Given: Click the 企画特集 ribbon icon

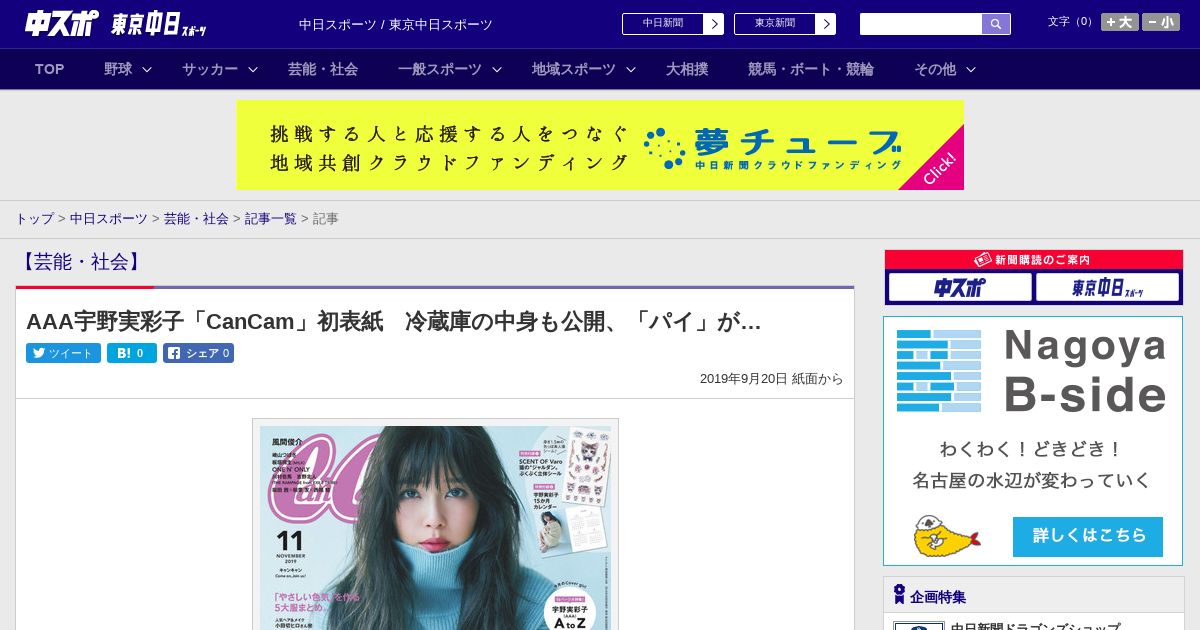Looking at the screenshot, I should tap(899, 595).
